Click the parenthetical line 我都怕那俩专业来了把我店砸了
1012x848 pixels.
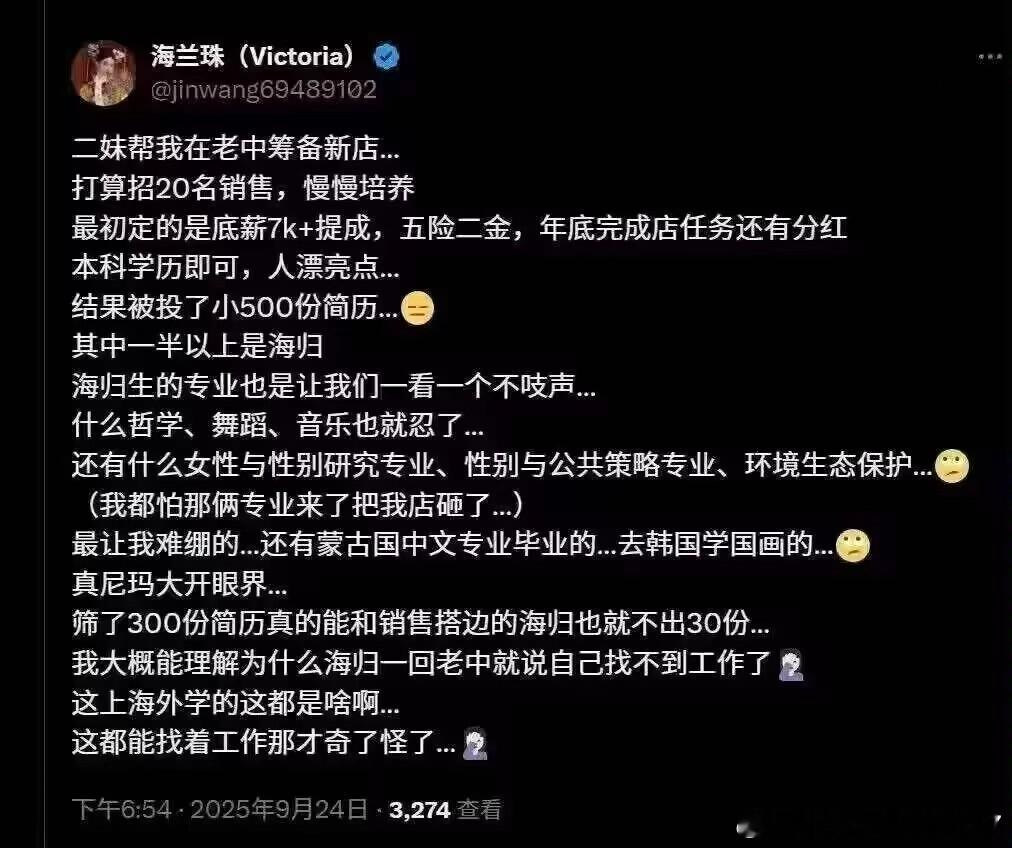pos(303,505)
